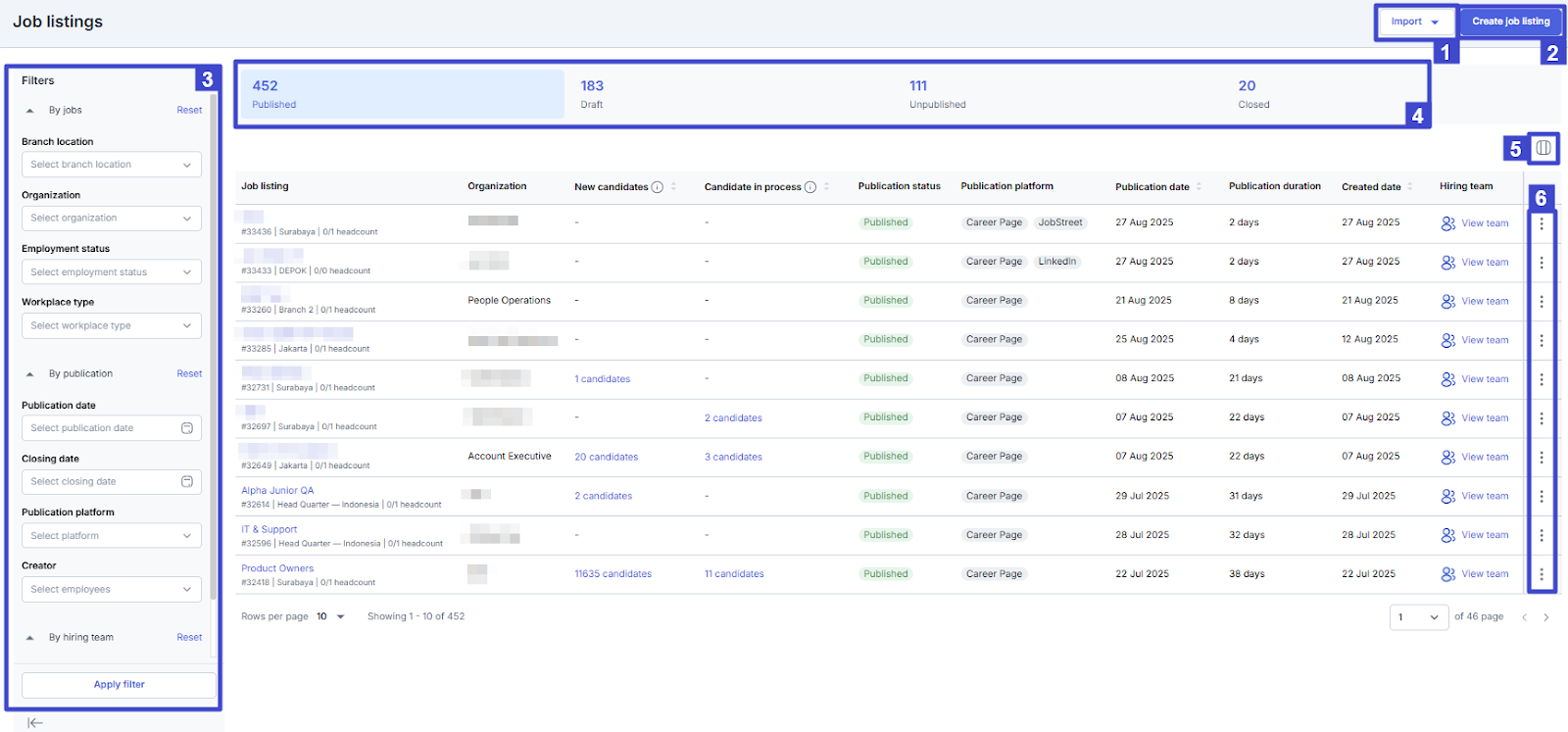Open the 11635 candidates link
The height and width of the screenshot is (732, 1568).
612,574
